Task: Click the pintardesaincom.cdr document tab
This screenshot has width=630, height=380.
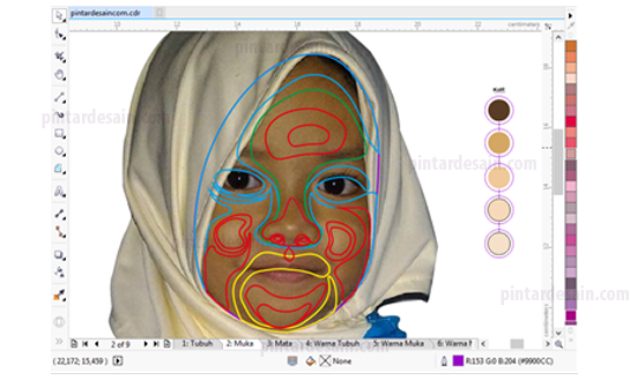Action: click(106, 13)
